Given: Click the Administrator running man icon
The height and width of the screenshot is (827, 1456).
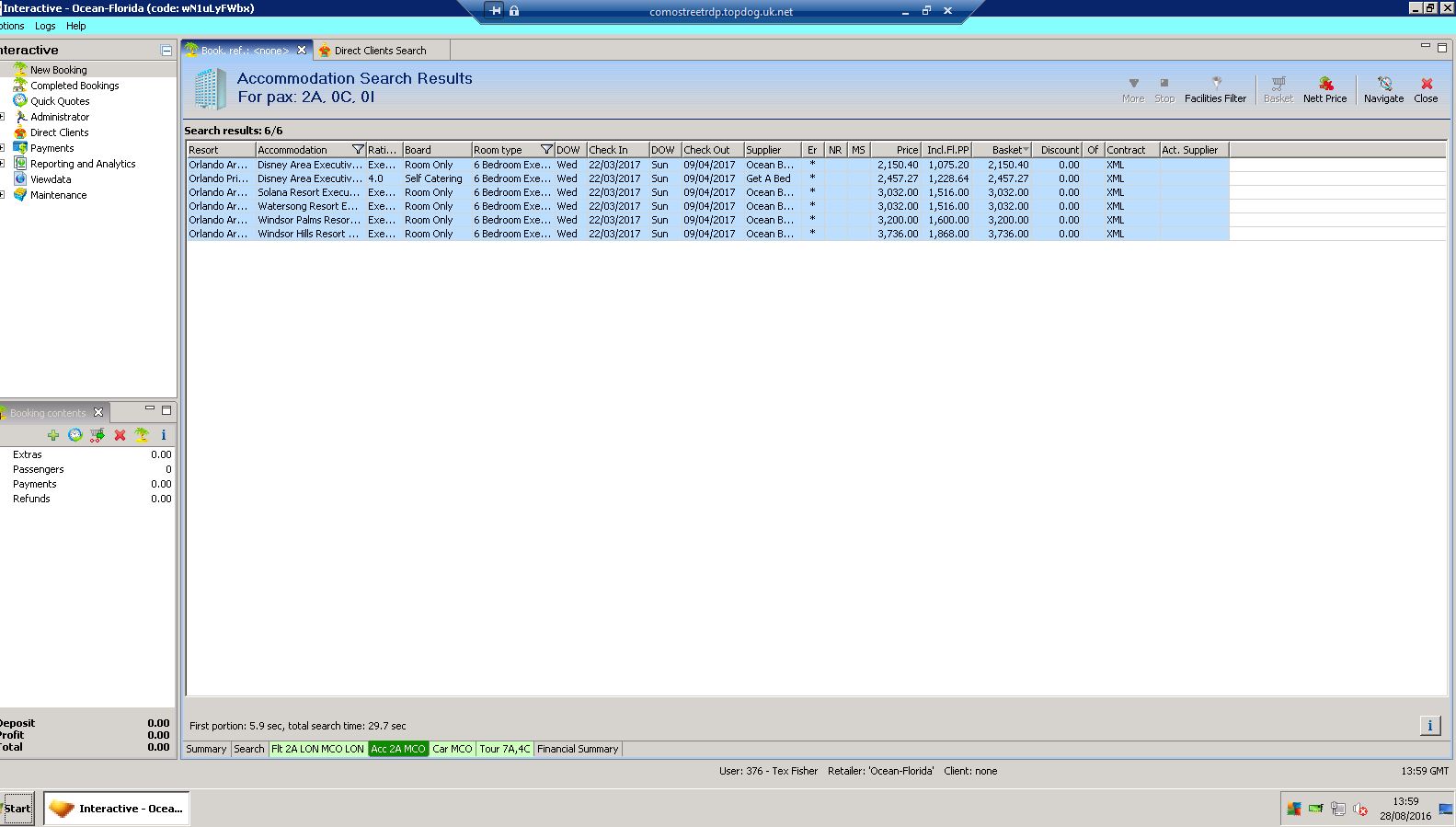Looking at the screenshot, I should (x=19, y=117).
